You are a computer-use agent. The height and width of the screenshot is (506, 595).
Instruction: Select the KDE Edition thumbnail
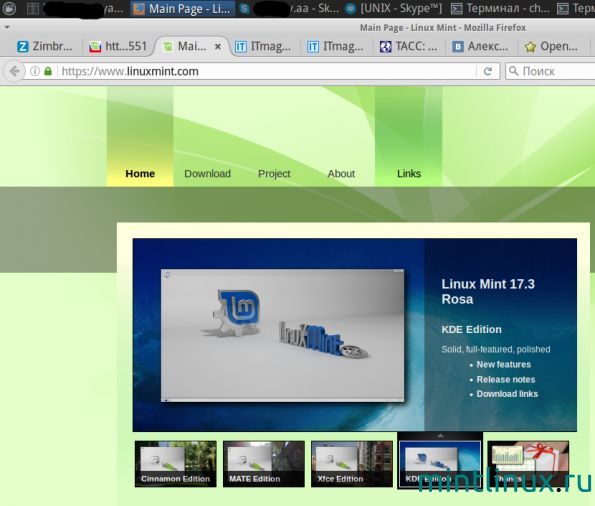440,464
